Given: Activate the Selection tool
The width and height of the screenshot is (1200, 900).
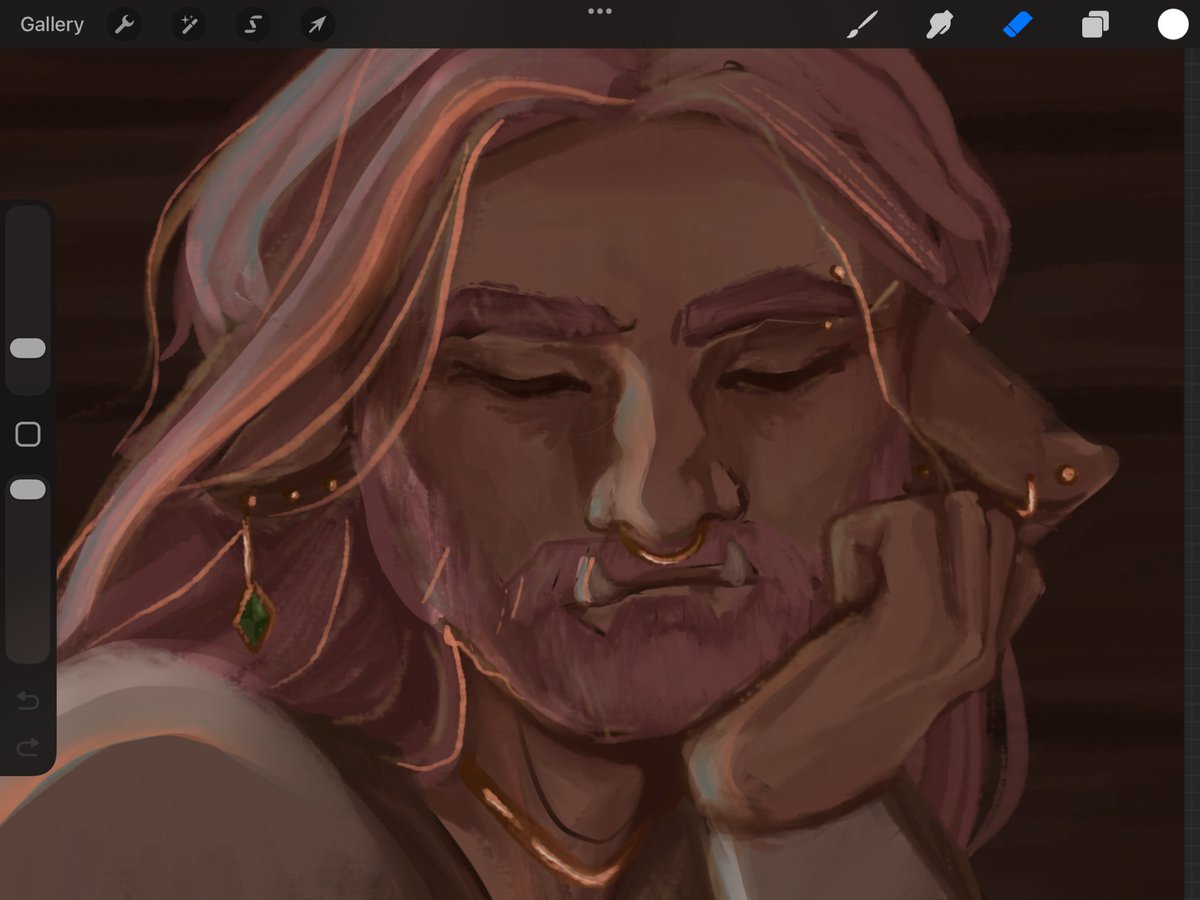Looking at the screenshot, I should click(x=253, y=25).
